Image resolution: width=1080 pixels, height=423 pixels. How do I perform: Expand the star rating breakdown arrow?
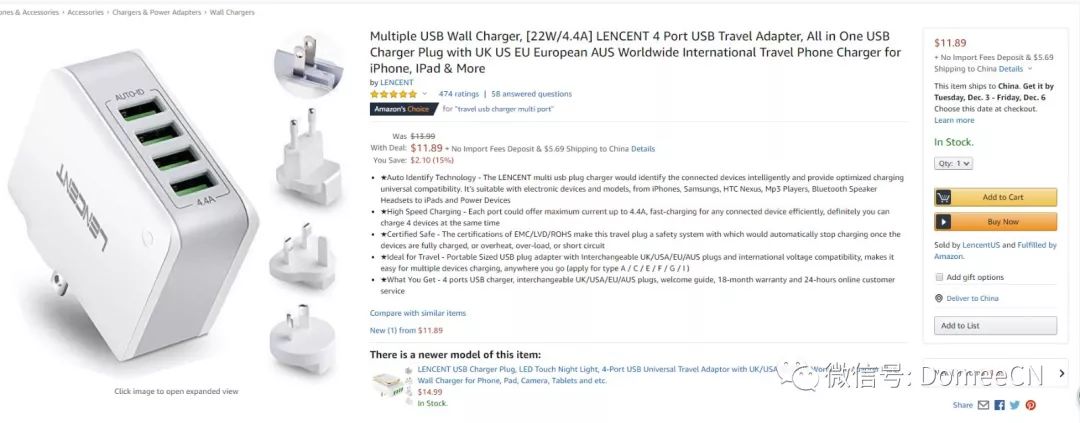pyautogui.click(x=424, y=94)
